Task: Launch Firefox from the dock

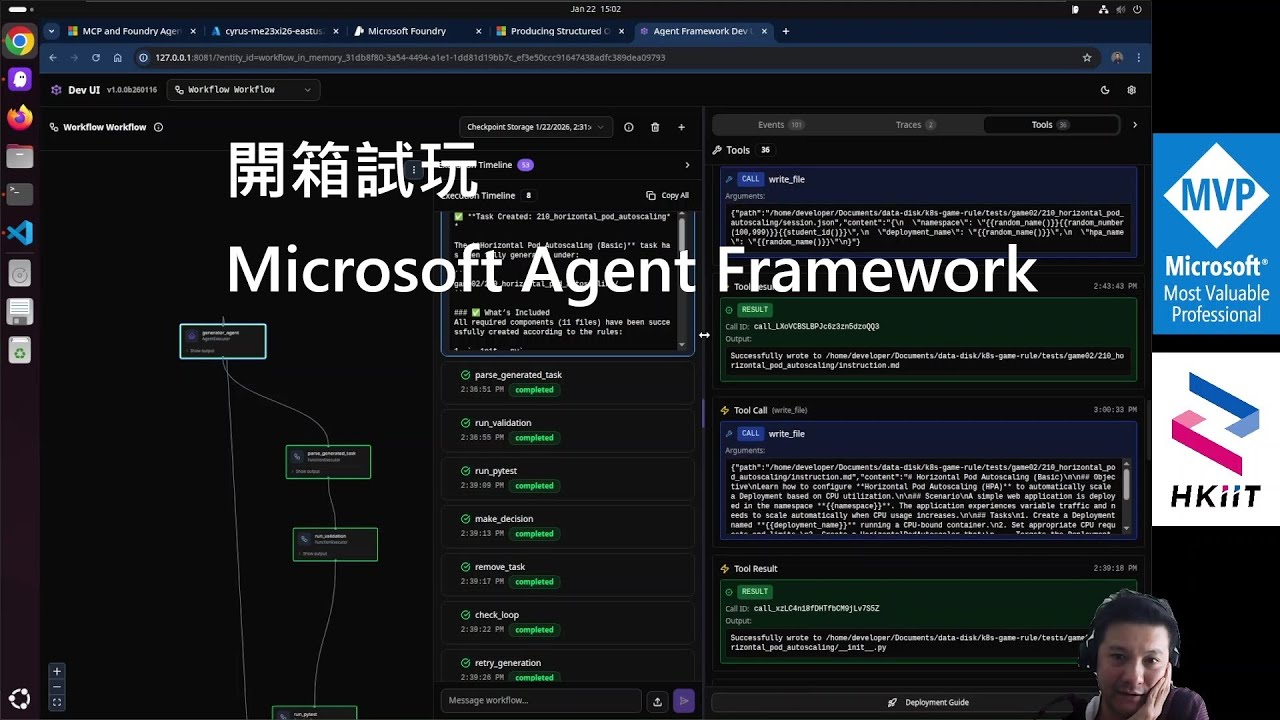Action: (x=19, y=117)
